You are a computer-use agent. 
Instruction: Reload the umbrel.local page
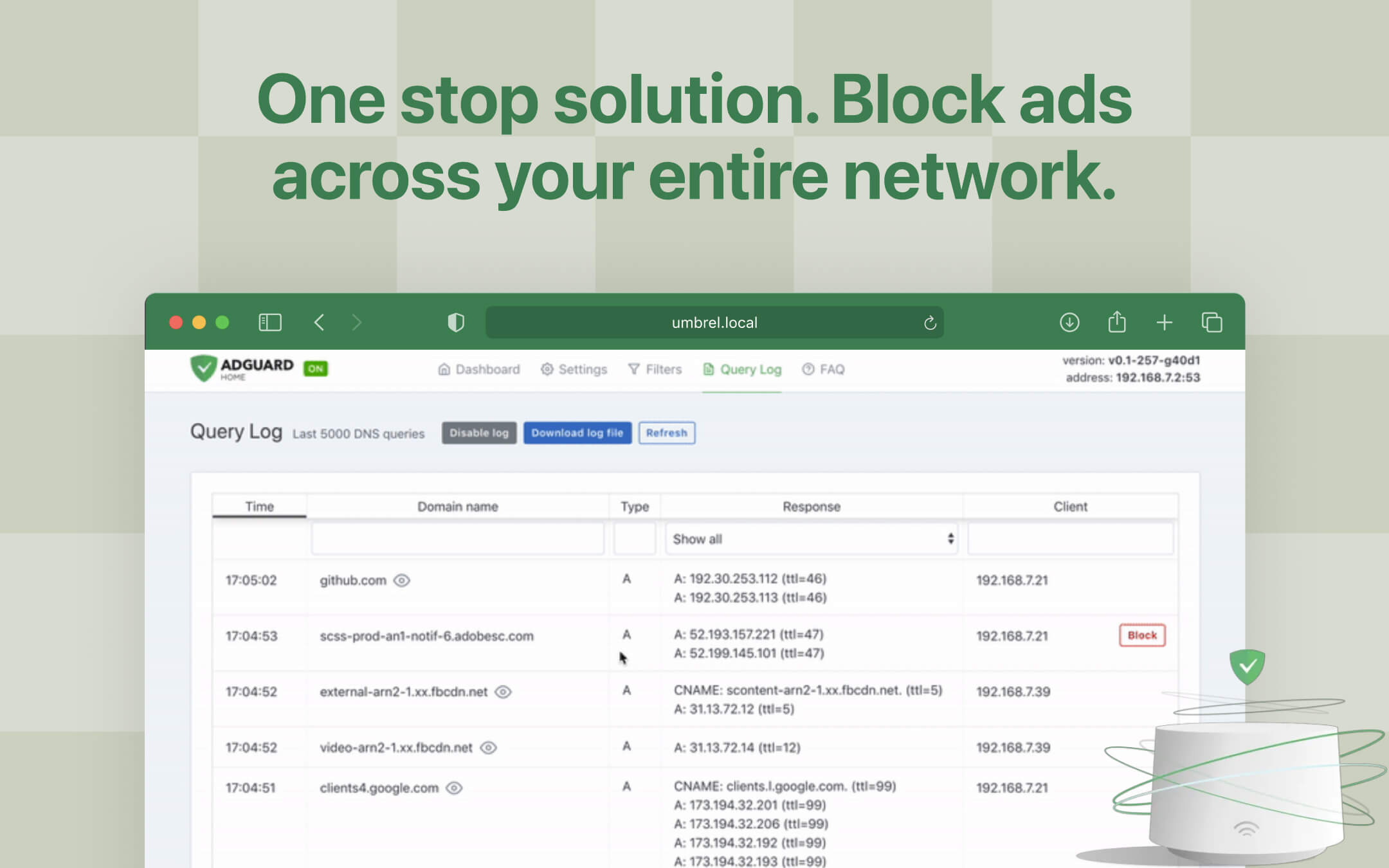[x=930, y=323]
